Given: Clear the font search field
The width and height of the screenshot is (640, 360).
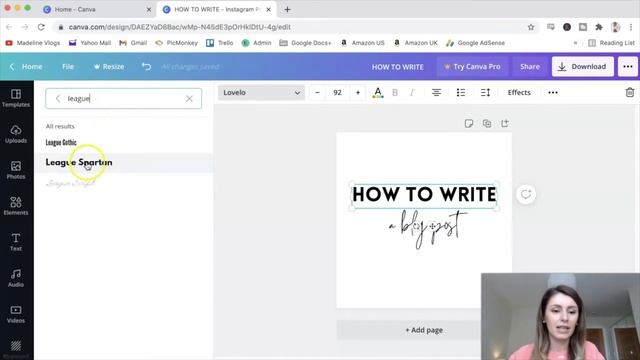Looking at the screenshot, I should click(189, 98).
